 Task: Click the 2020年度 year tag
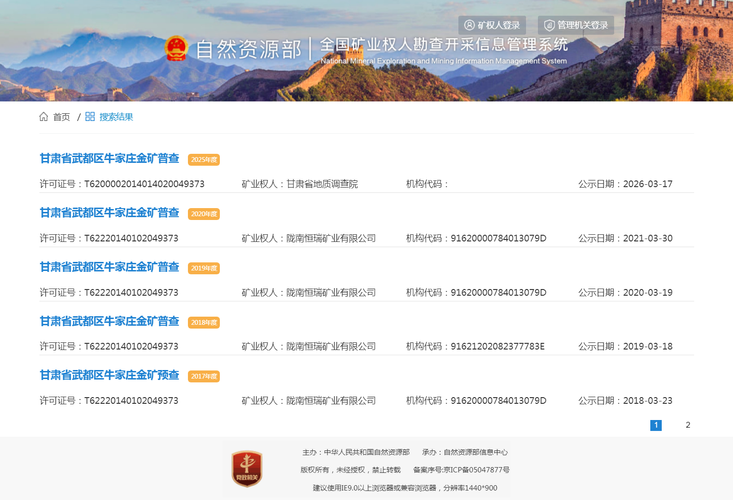pos(204,214)
